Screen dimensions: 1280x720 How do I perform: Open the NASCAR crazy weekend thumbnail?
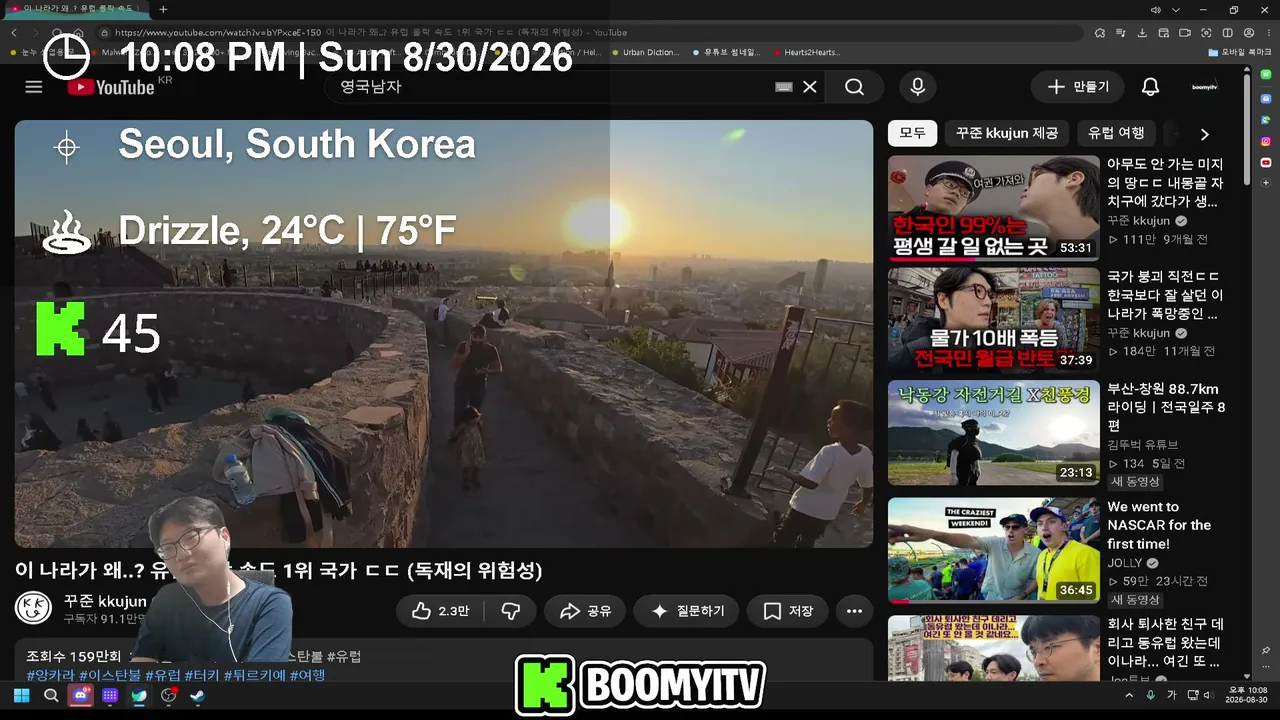tap(994, 551)
